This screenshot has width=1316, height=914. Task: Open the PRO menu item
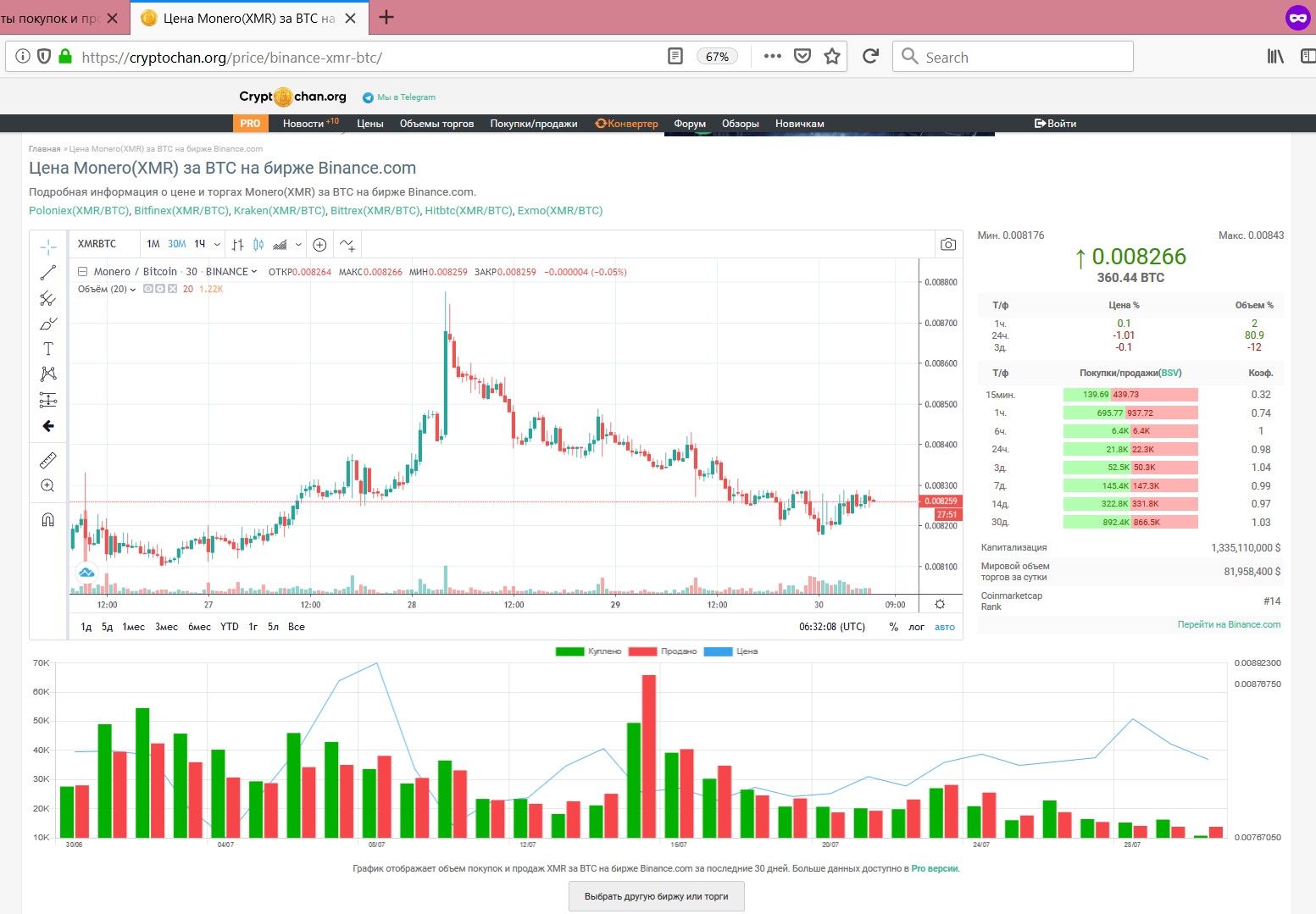tap(250, 124)
